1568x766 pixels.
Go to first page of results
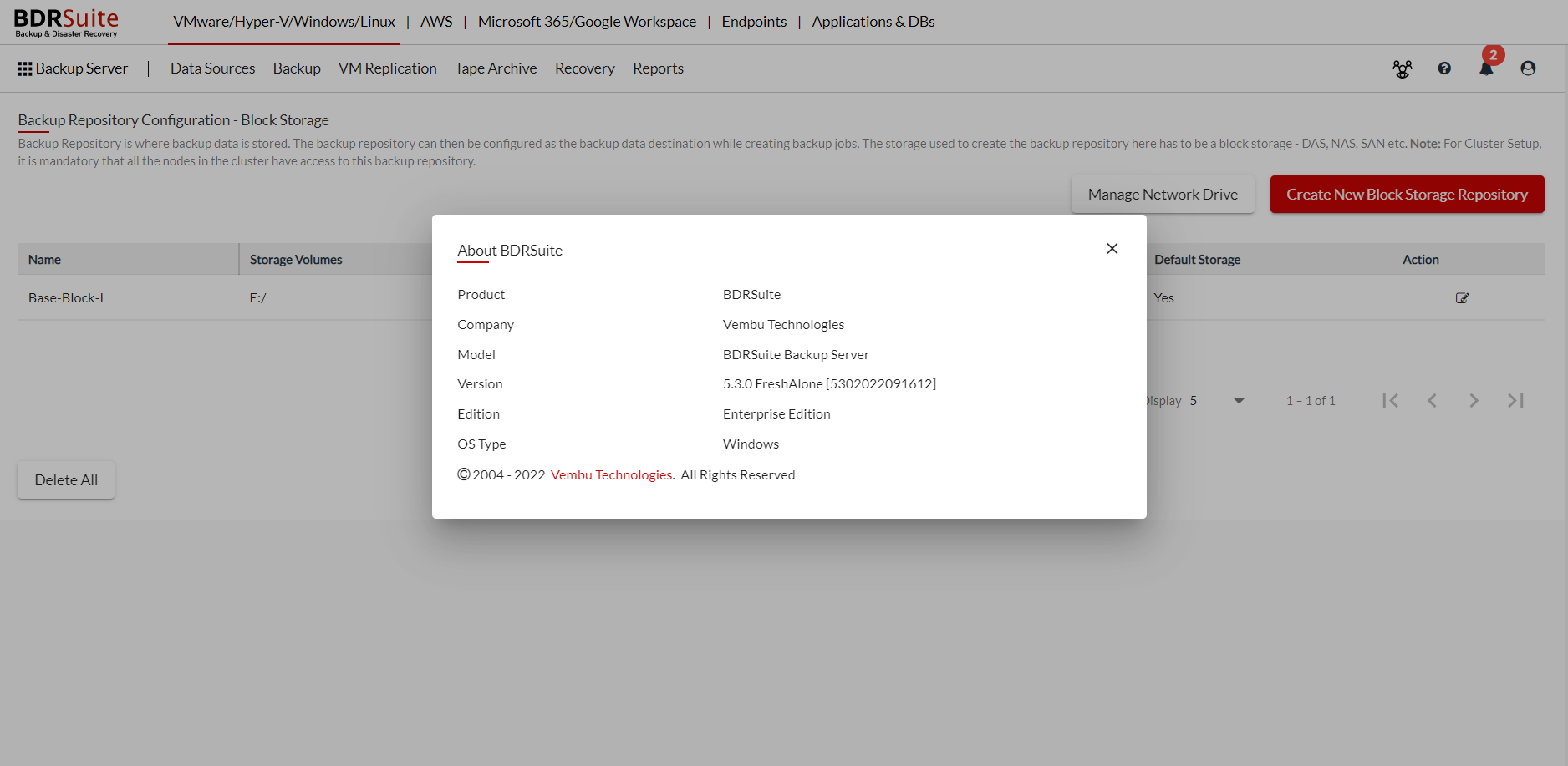pos(1390,401)
